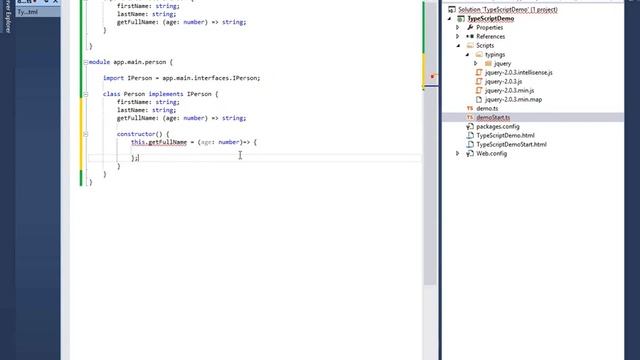640x360 pixels.
Task: Click the jquery-2.0.3.js file icon
Action: click(x=479, y=81)
